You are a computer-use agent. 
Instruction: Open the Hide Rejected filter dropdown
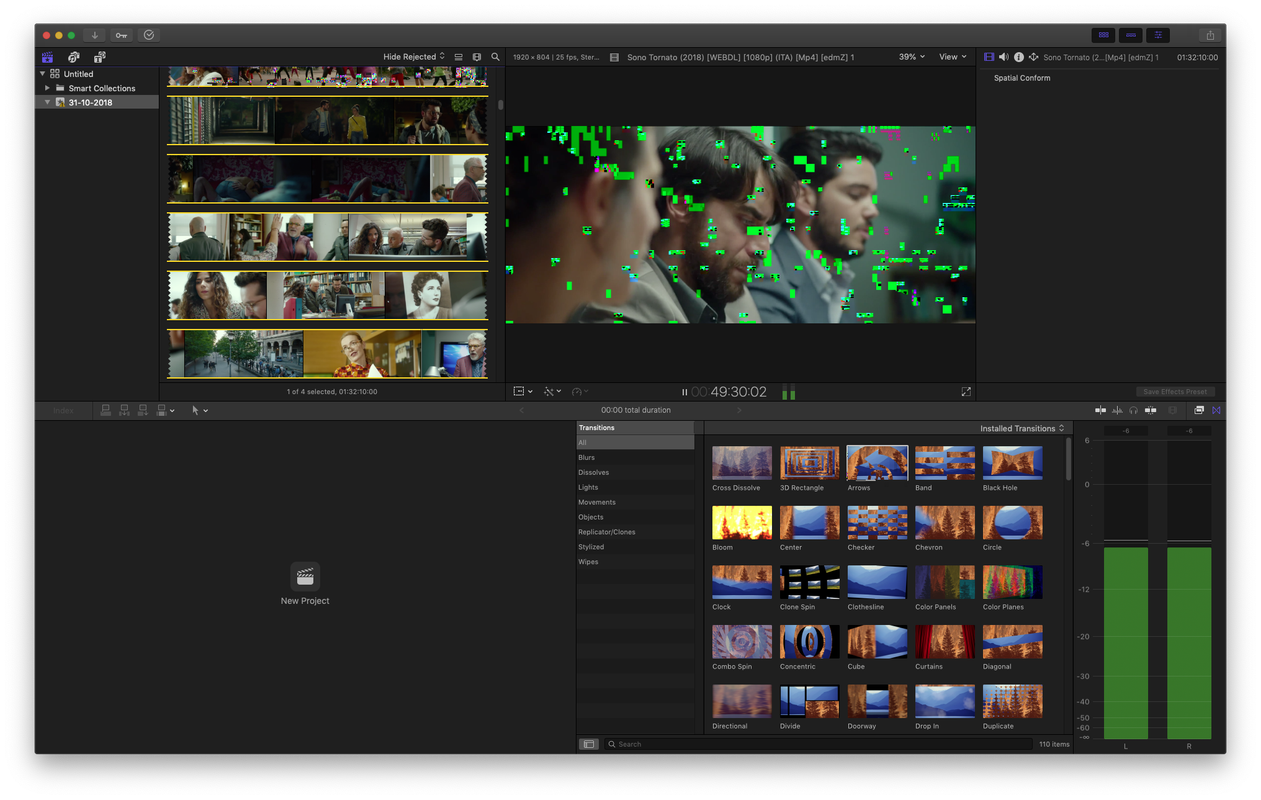pyautogui.click(x=414, y=57)
